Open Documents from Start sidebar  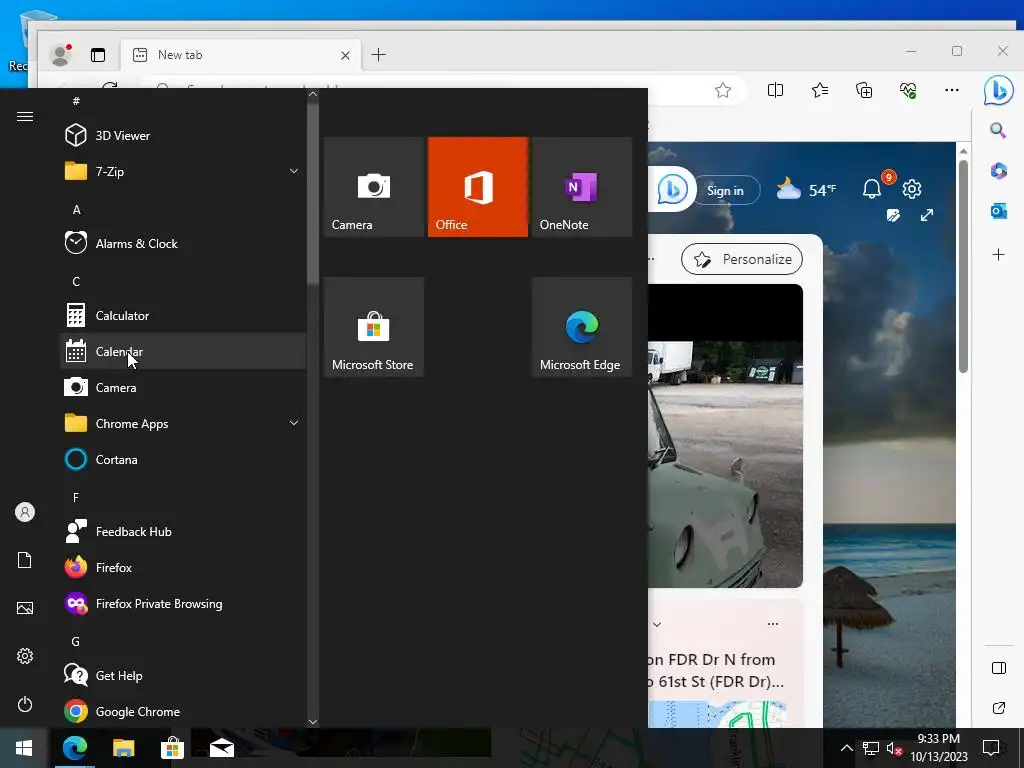pos(25,560)
